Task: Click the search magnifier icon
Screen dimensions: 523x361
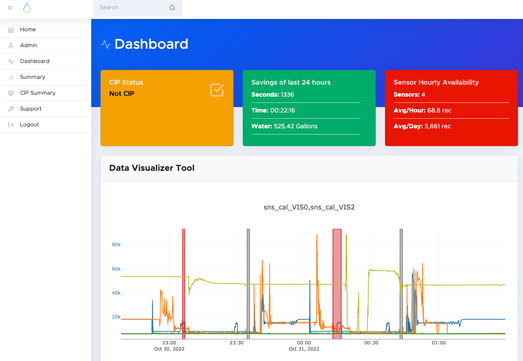Action: 172,8
